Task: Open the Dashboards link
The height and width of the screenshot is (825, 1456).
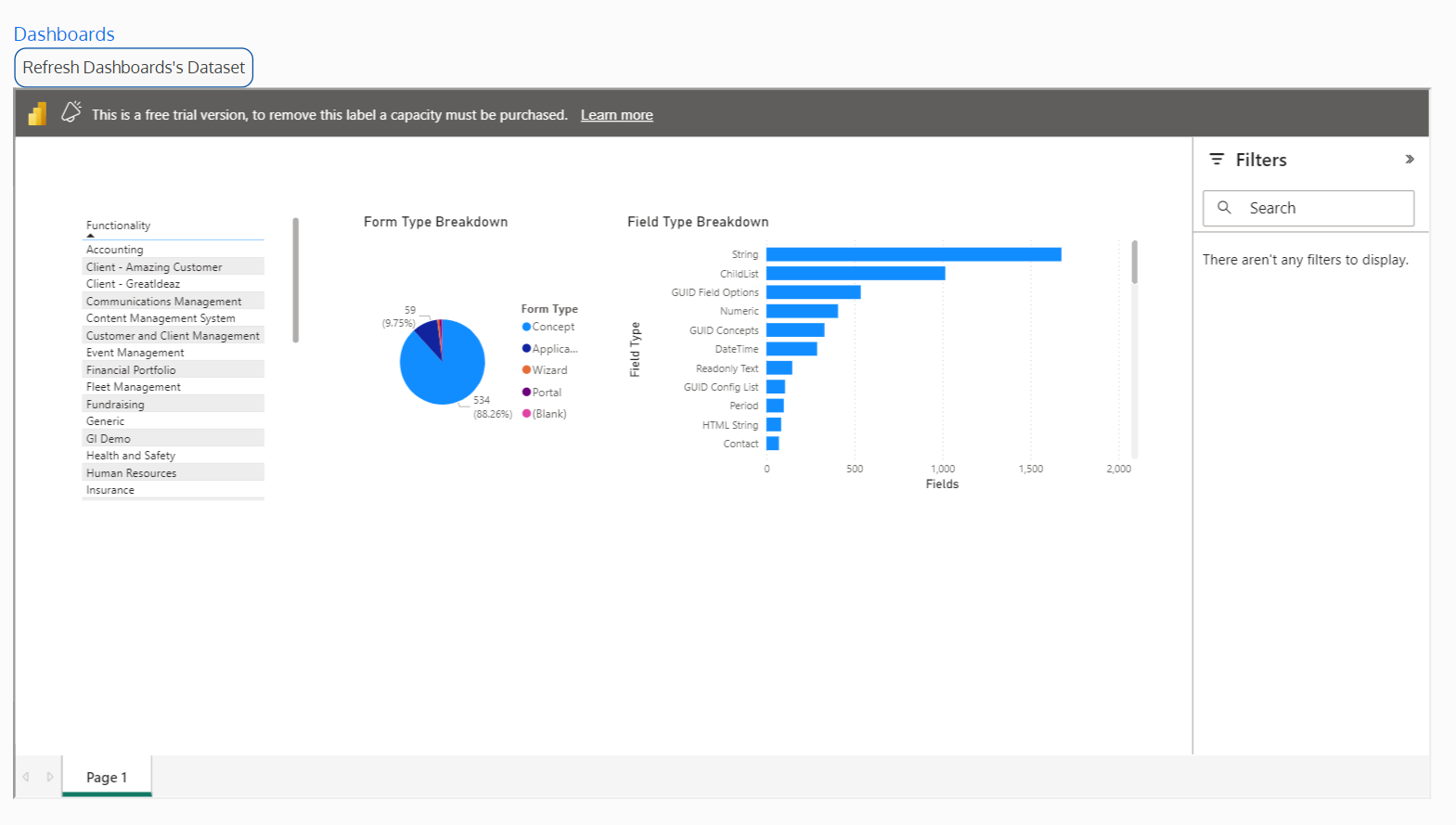Action: pos(64,34)
